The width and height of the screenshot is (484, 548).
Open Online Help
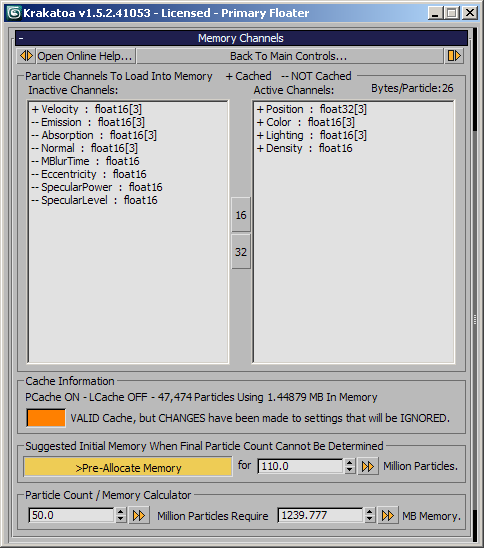coord(85,56)
